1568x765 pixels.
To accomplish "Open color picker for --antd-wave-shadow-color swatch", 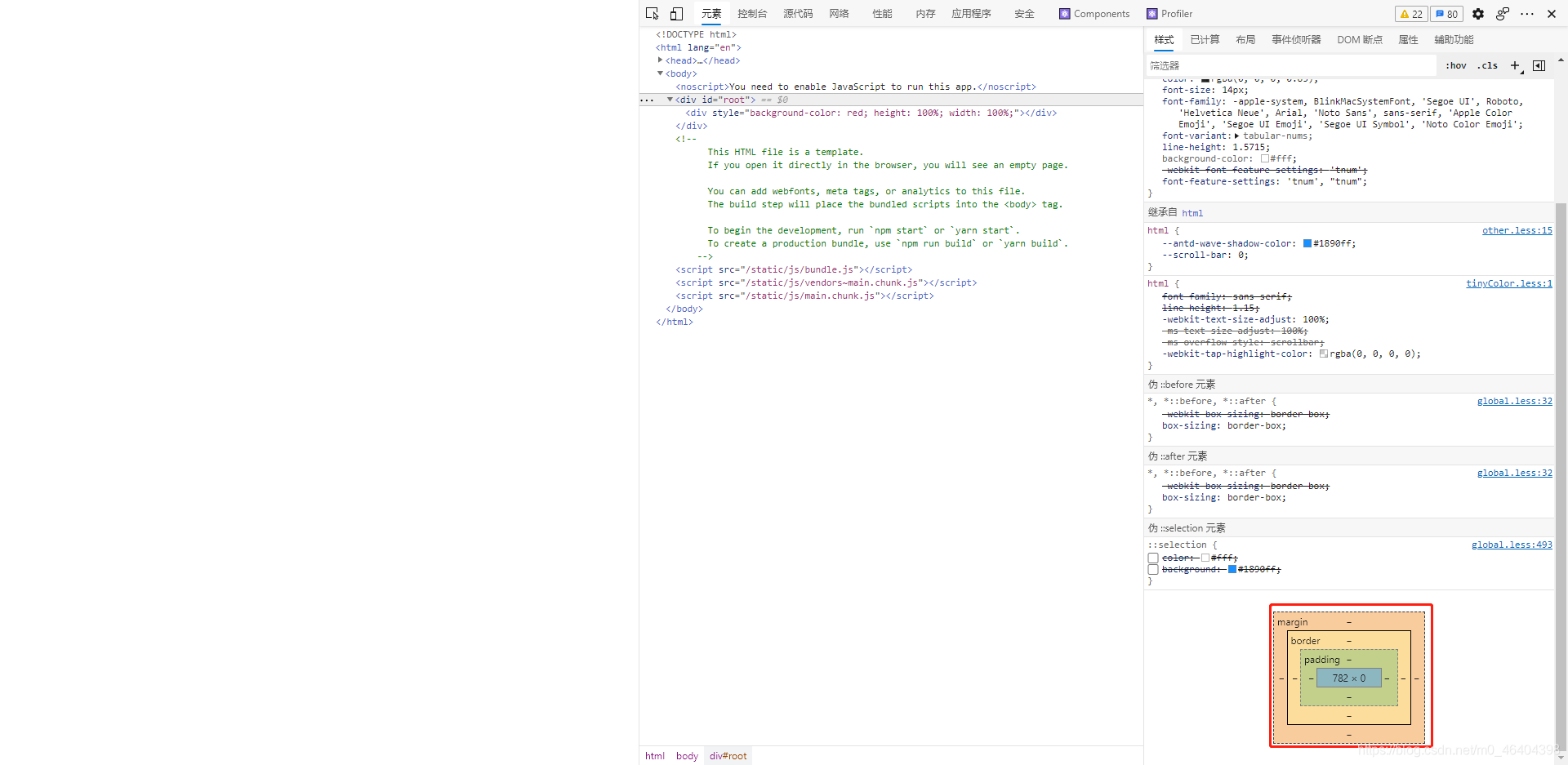I will click(x=1307, y=243).
